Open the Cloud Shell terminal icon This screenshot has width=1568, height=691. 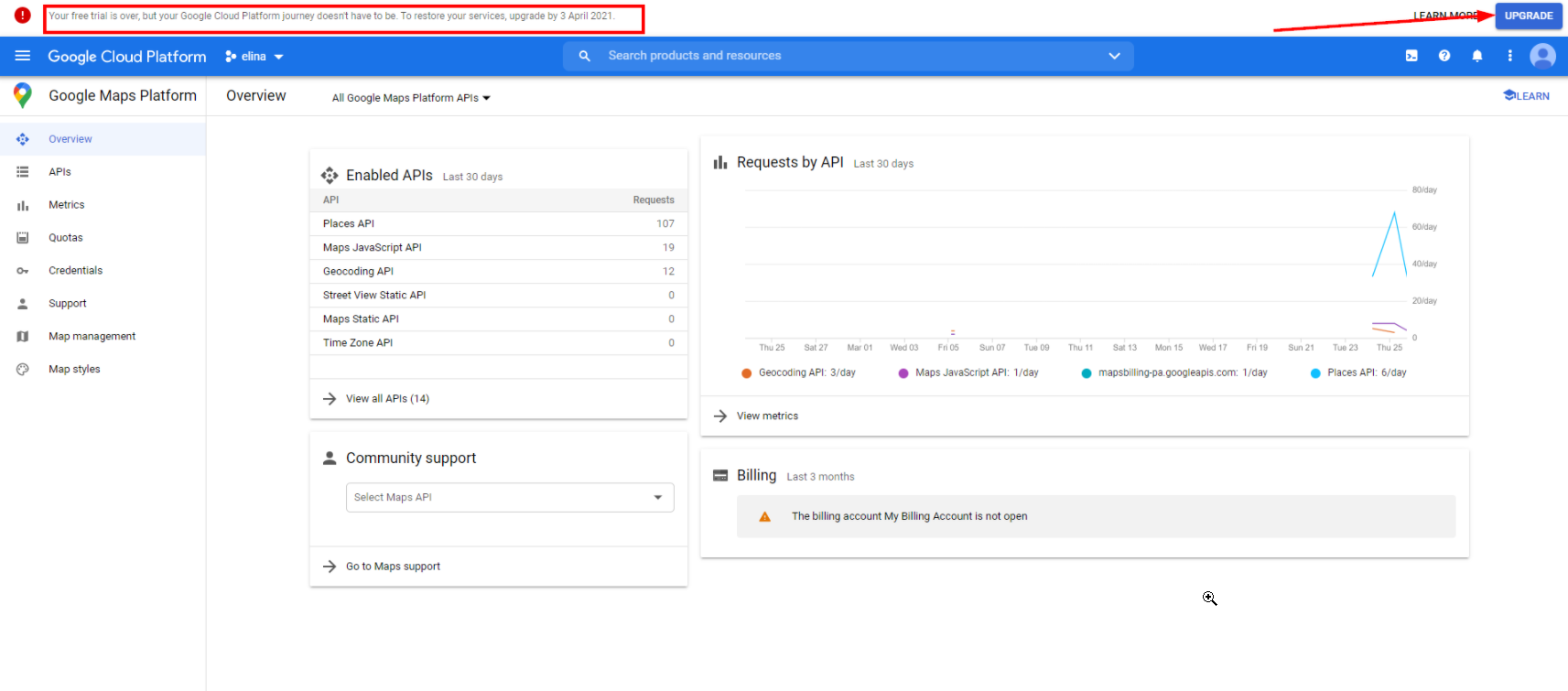(1411, 56)
